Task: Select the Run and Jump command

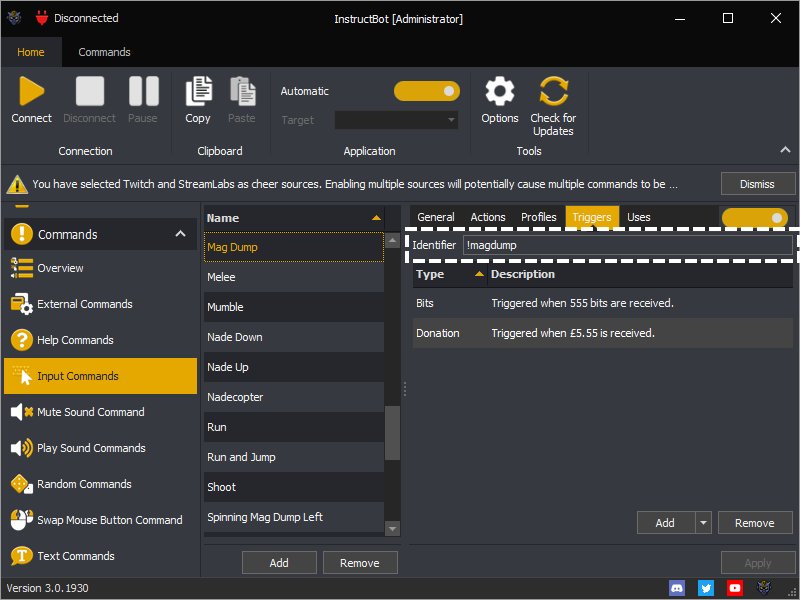Action: pyautogui.click(x=294, y=457)
